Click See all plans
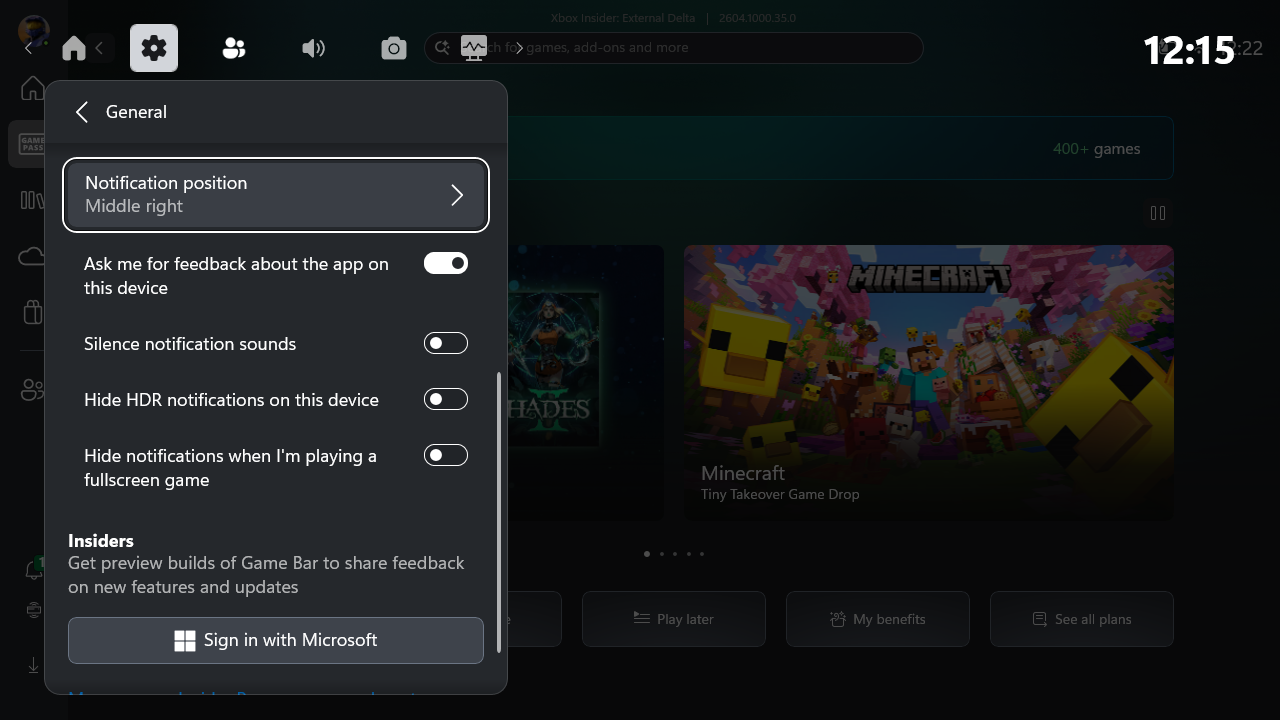The height and width of the screenshot is (720, 1280). [x=1081, y=618]
